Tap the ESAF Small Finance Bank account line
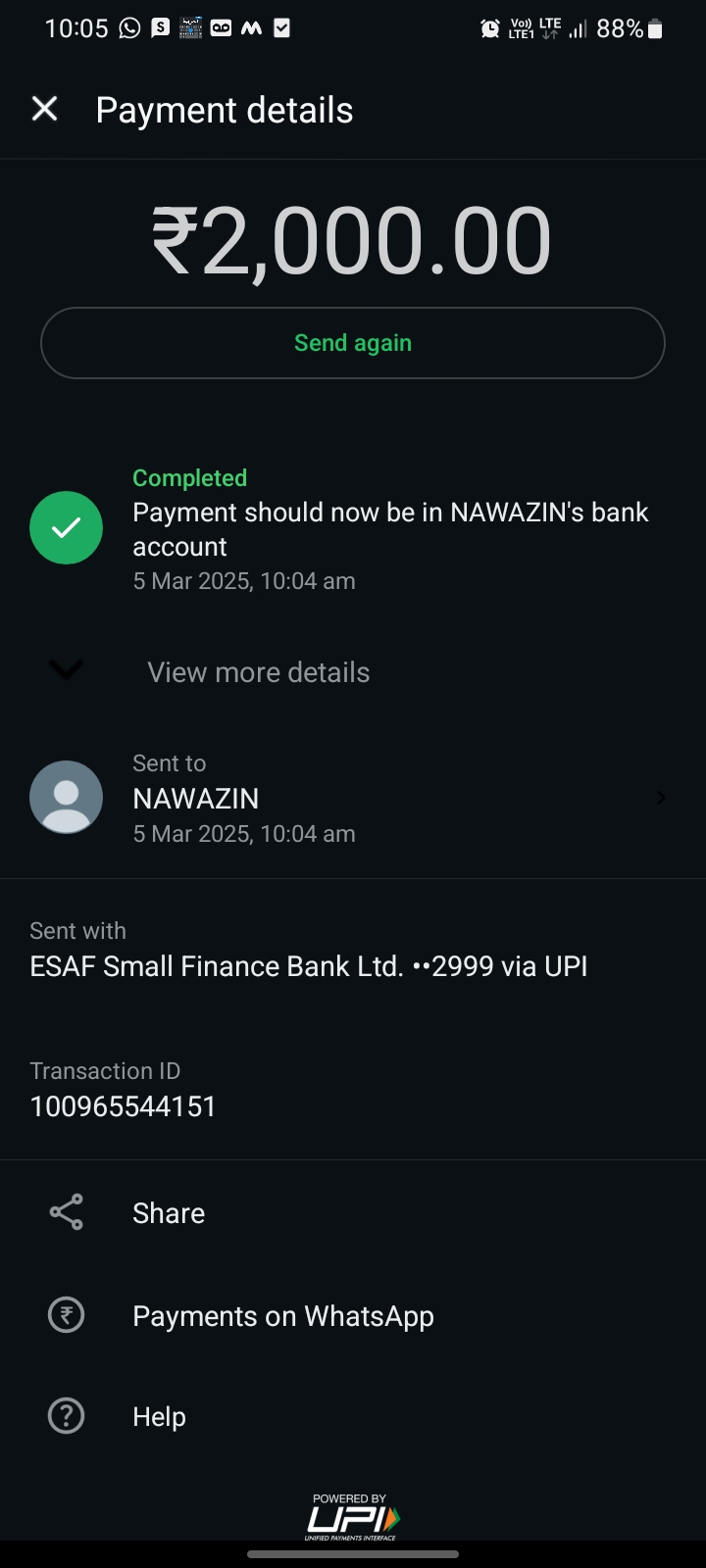Image resolution: width=706 pixels, height=1568 pixels. click(x=309, y=966)
